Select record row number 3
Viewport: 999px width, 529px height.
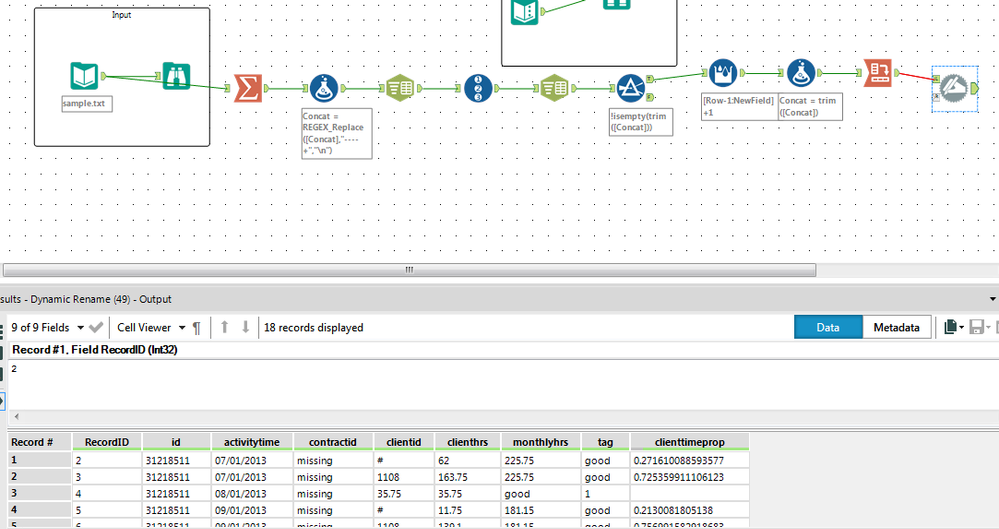click(40, 493)
